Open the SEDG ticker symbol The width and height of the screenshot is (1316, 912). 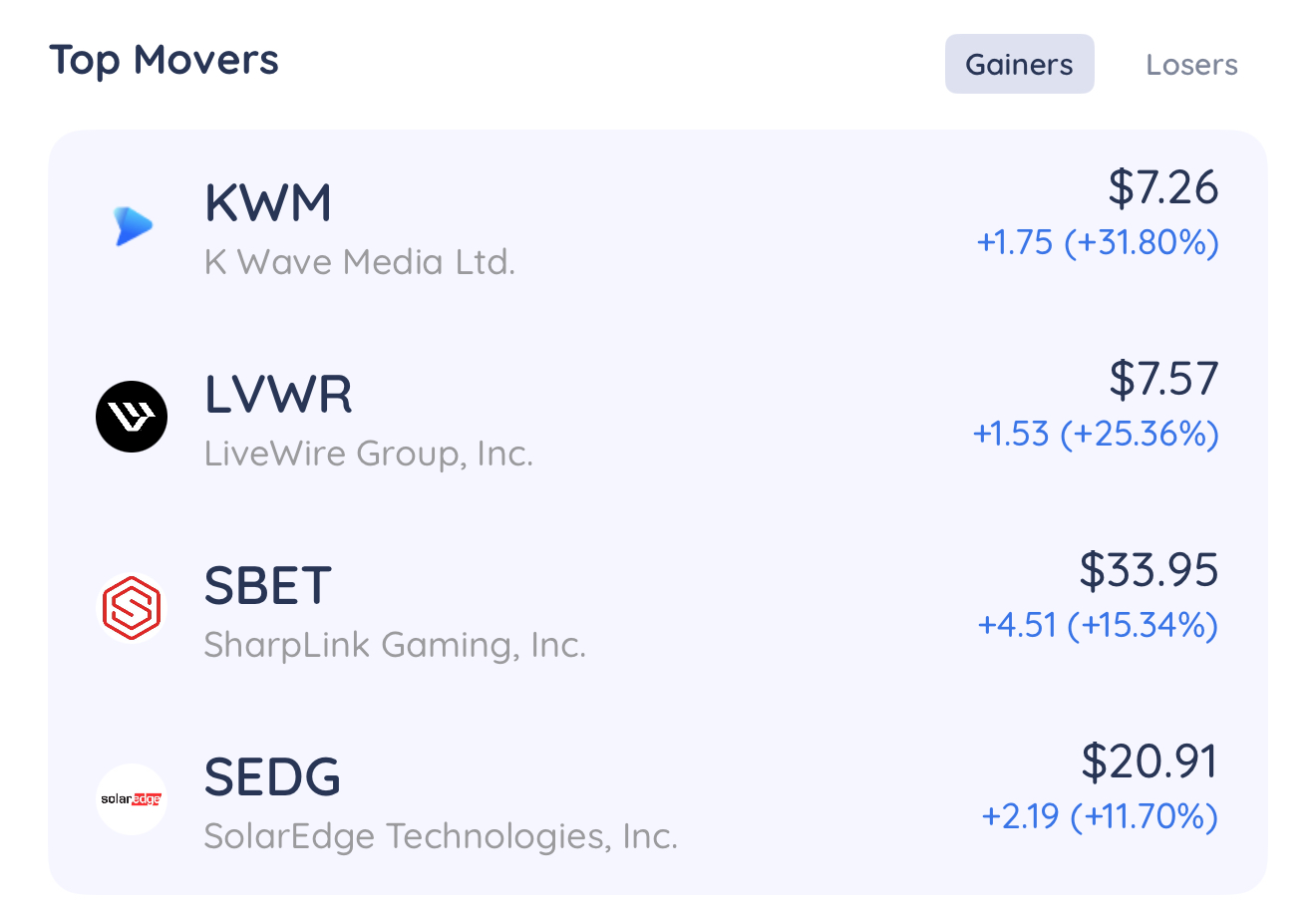(272, 777)
